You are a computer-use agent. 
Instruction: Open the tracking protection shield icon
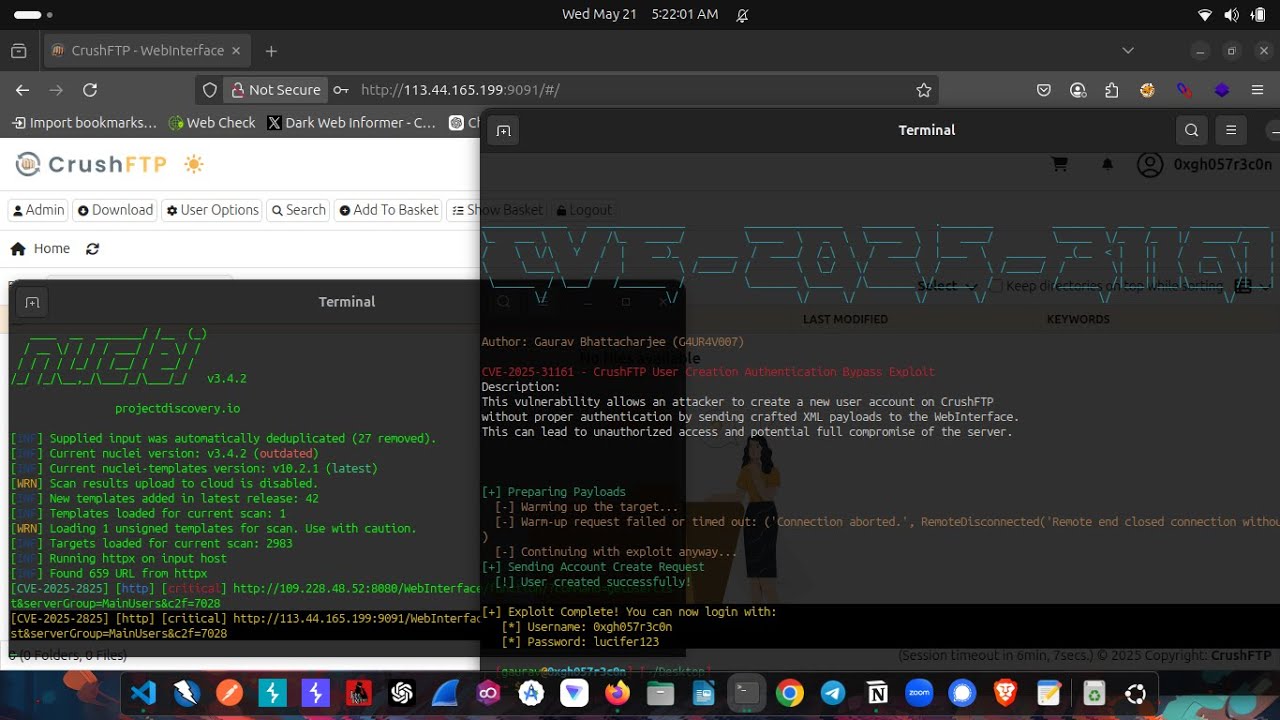[210, 90]
